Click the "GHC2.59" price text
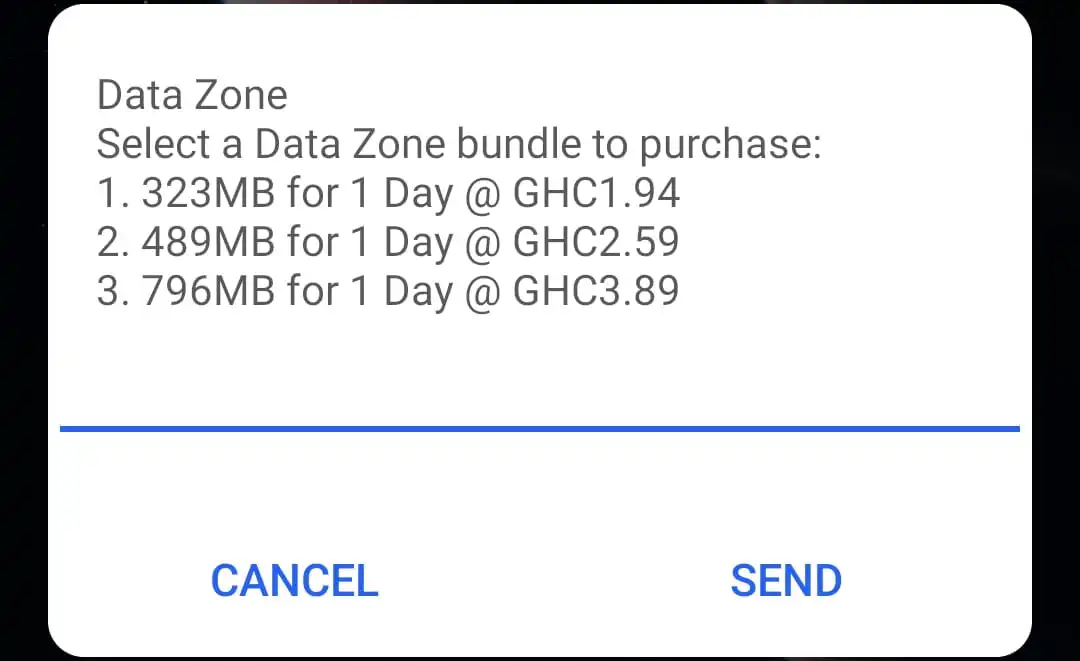Image resolution: width=1080 pixels, height=661 pixels. coord(596,243)
